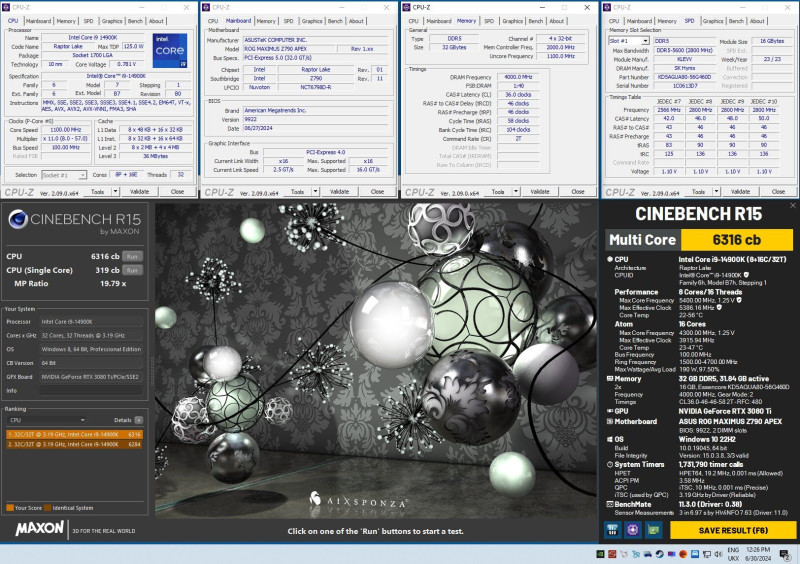Click the Intel Core i9 logo badge
800x564 pixels.
(170, 50)
